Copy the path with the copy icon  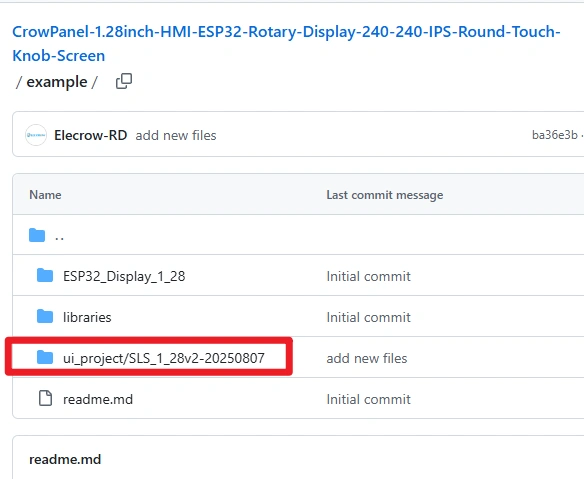tap(124, 81)
